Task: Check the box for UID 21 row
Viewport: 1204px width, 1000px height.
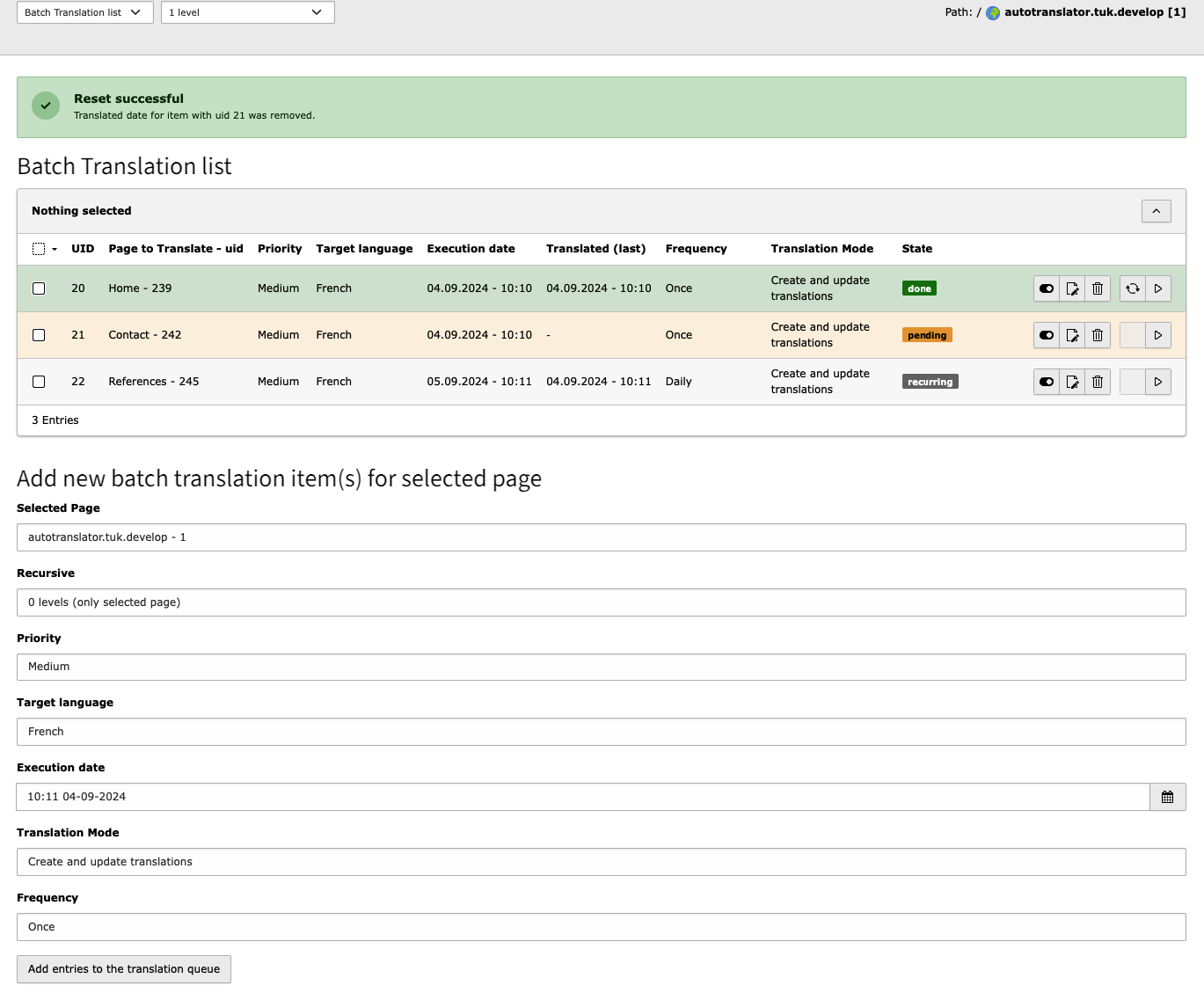Action: click(39, 335)
